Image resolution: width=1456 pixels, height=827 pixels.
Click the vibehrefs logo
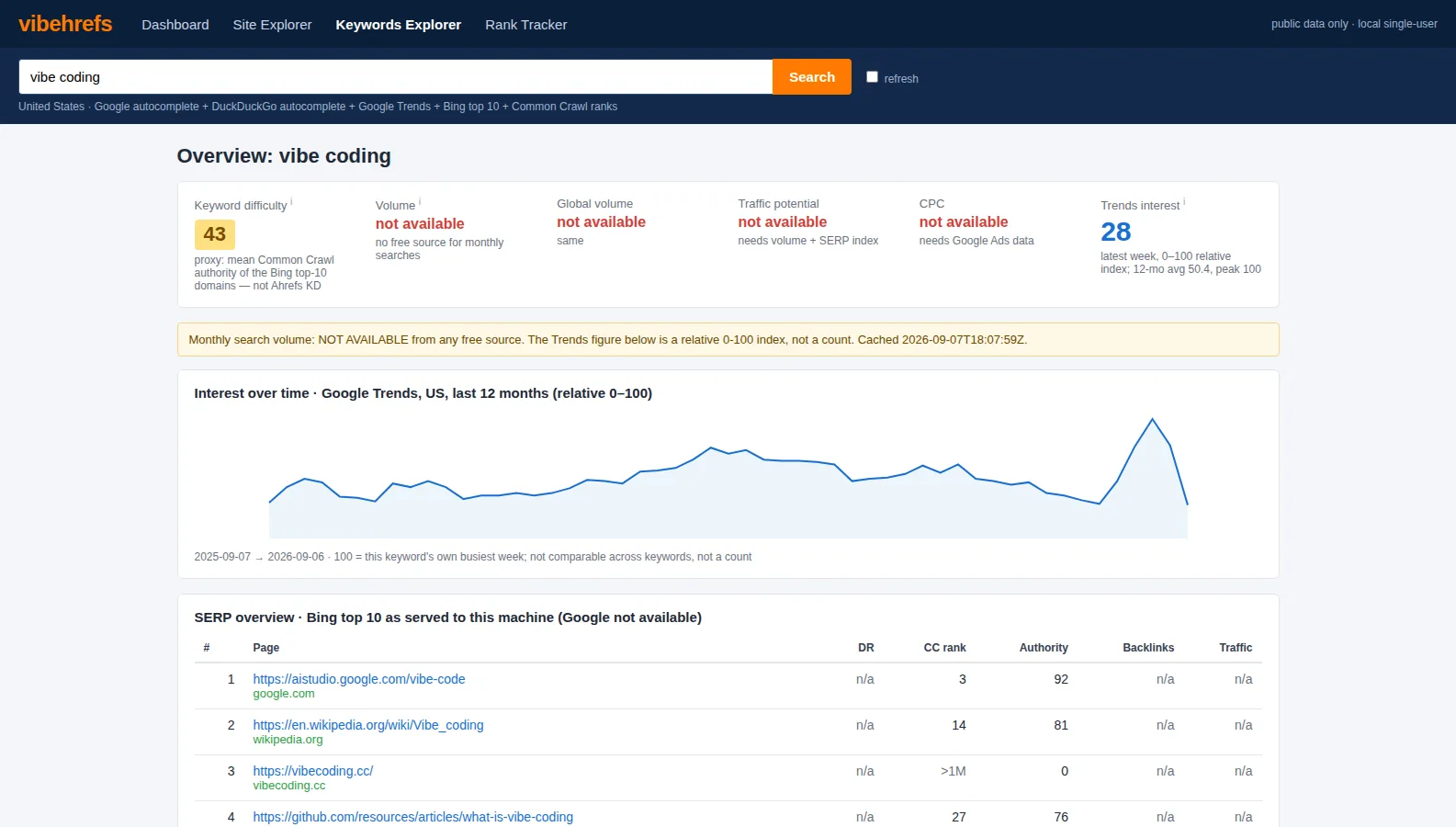coord(65,24)
